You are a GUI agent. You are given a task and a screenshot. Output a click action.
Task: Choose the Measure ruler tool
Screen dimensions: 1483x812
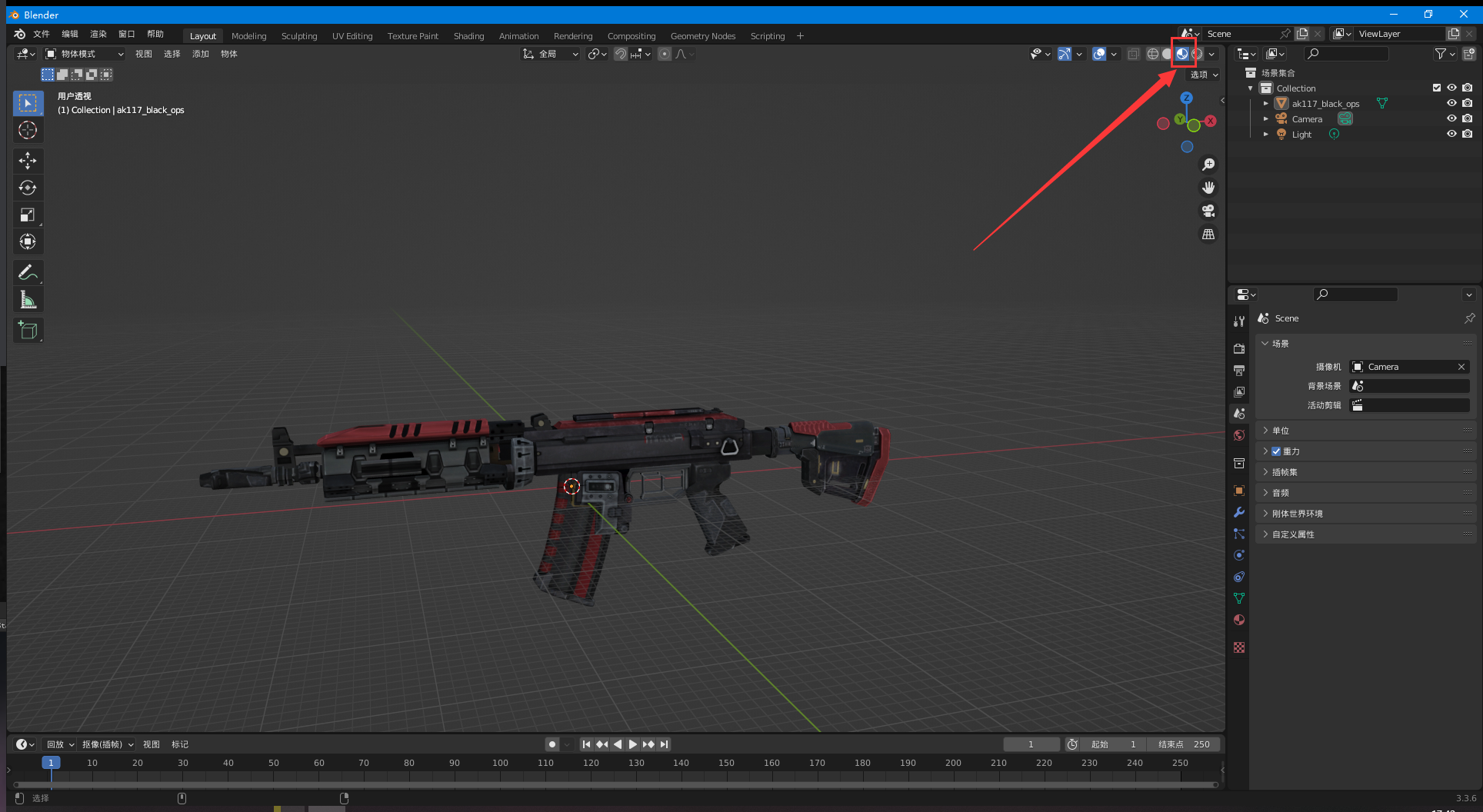coord(28,300)
